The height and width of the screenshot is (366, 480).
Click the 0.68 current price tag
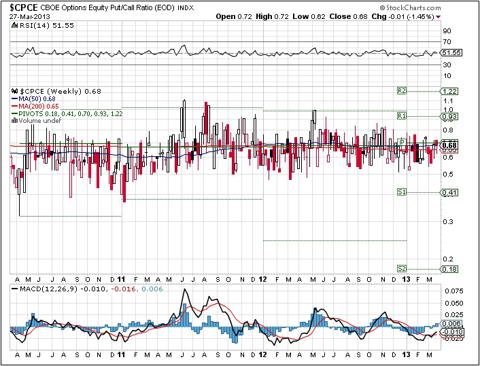coord(449,145)
